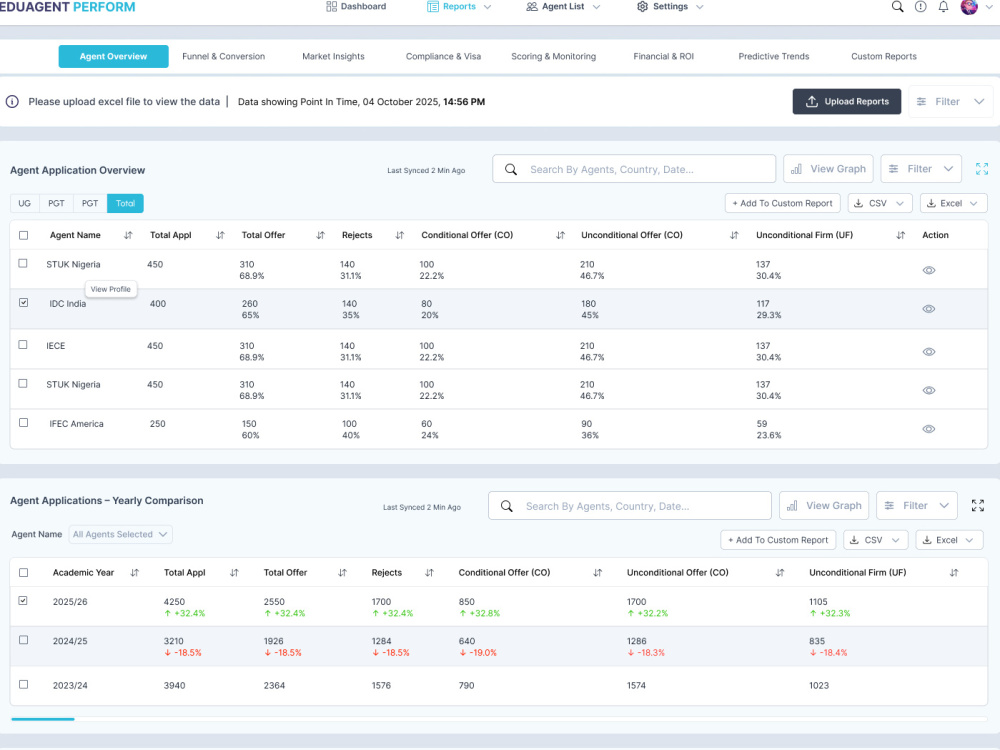
Task: Check the 2024/25 row checkbox
Action: pos(24,640)
